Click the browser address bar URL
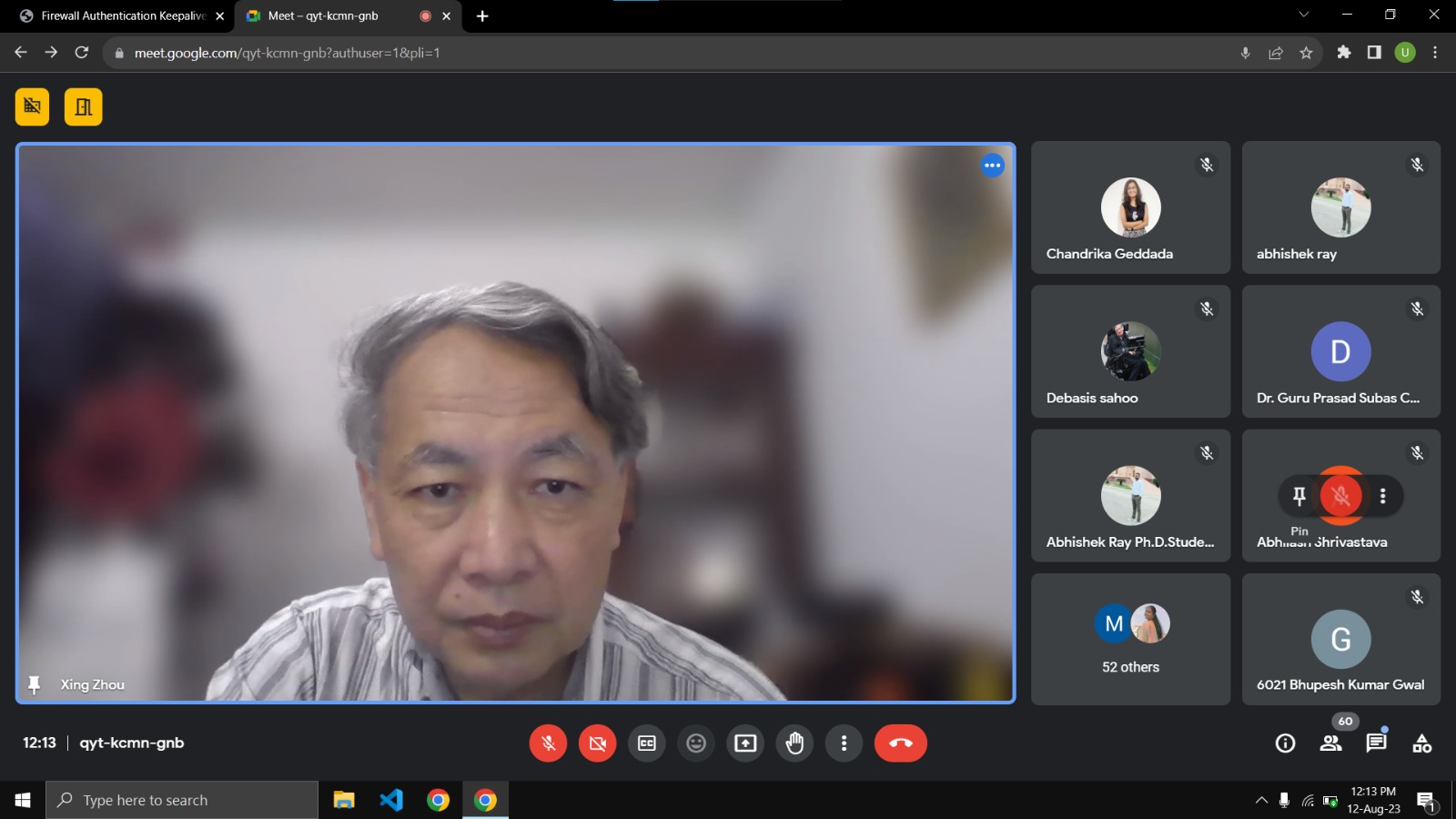The image size is (1456, 819). click(287, 53)
